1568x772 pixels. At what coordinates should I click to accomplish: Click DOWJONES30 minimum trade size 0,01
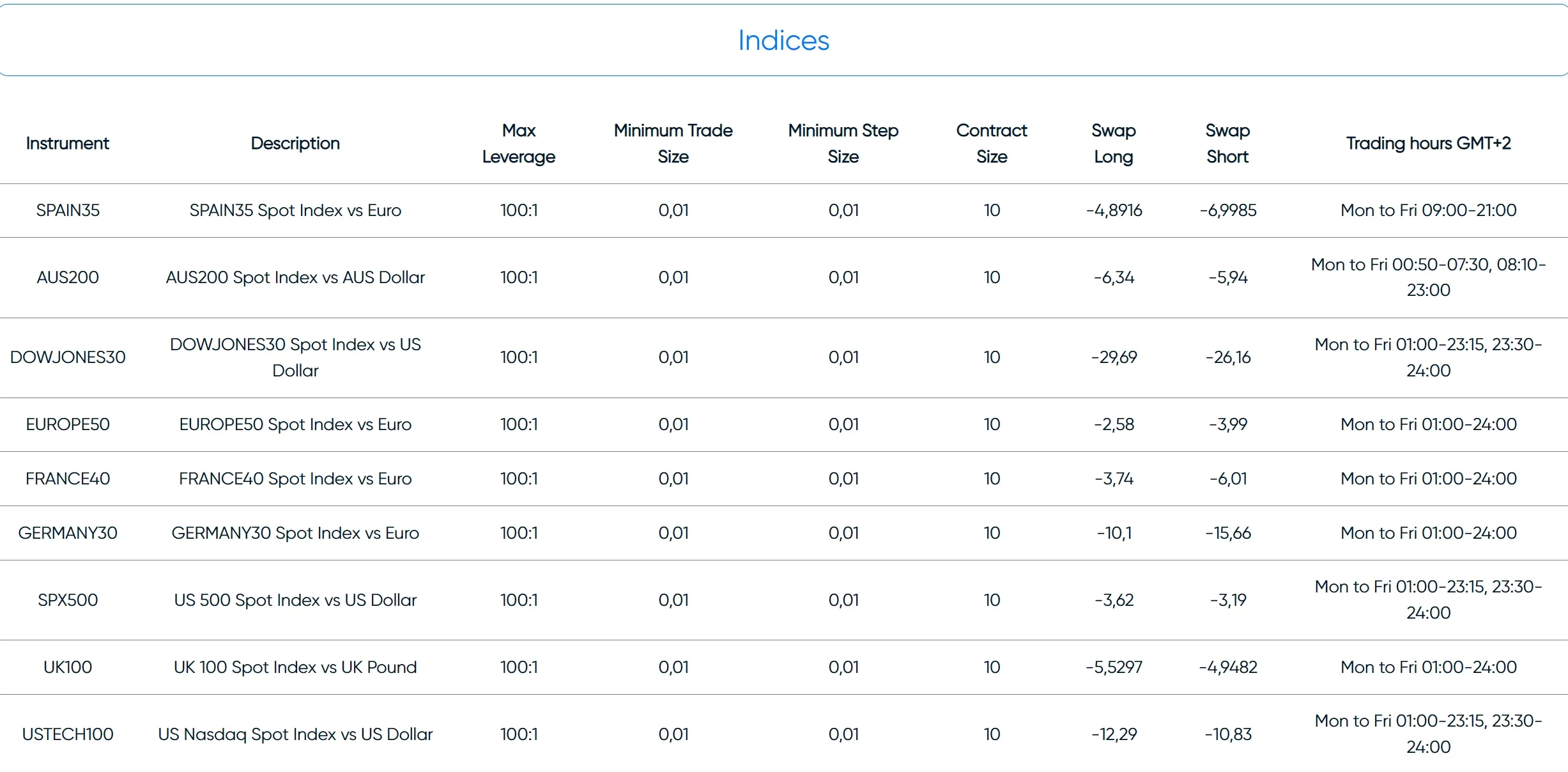[673, 357]
